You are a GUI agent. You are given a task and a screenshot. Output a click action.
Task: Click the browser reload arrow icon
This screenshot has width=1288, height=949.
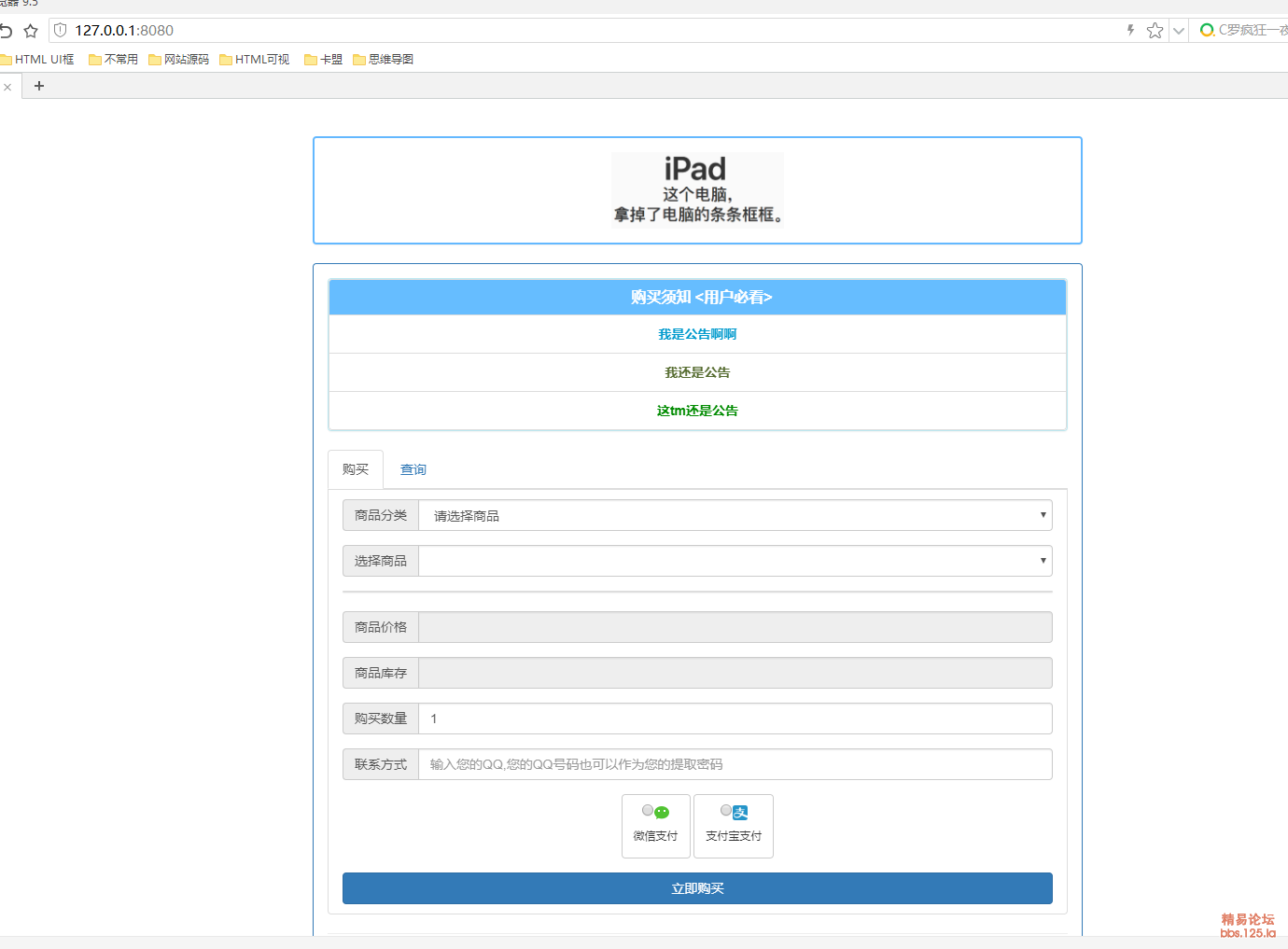6,31
